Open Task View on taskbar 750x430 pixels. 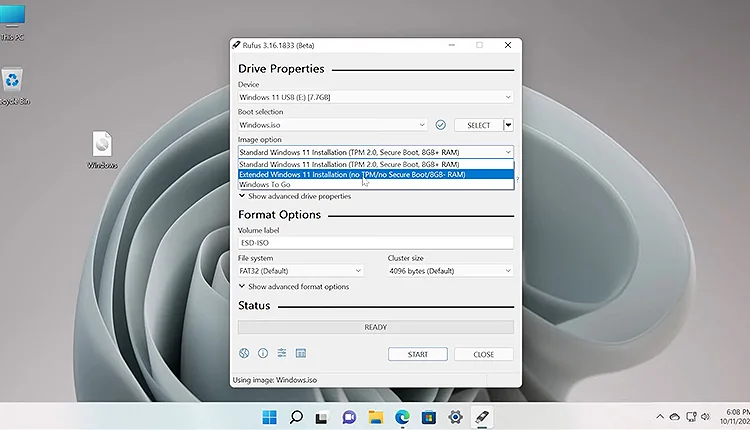(322, 417)
